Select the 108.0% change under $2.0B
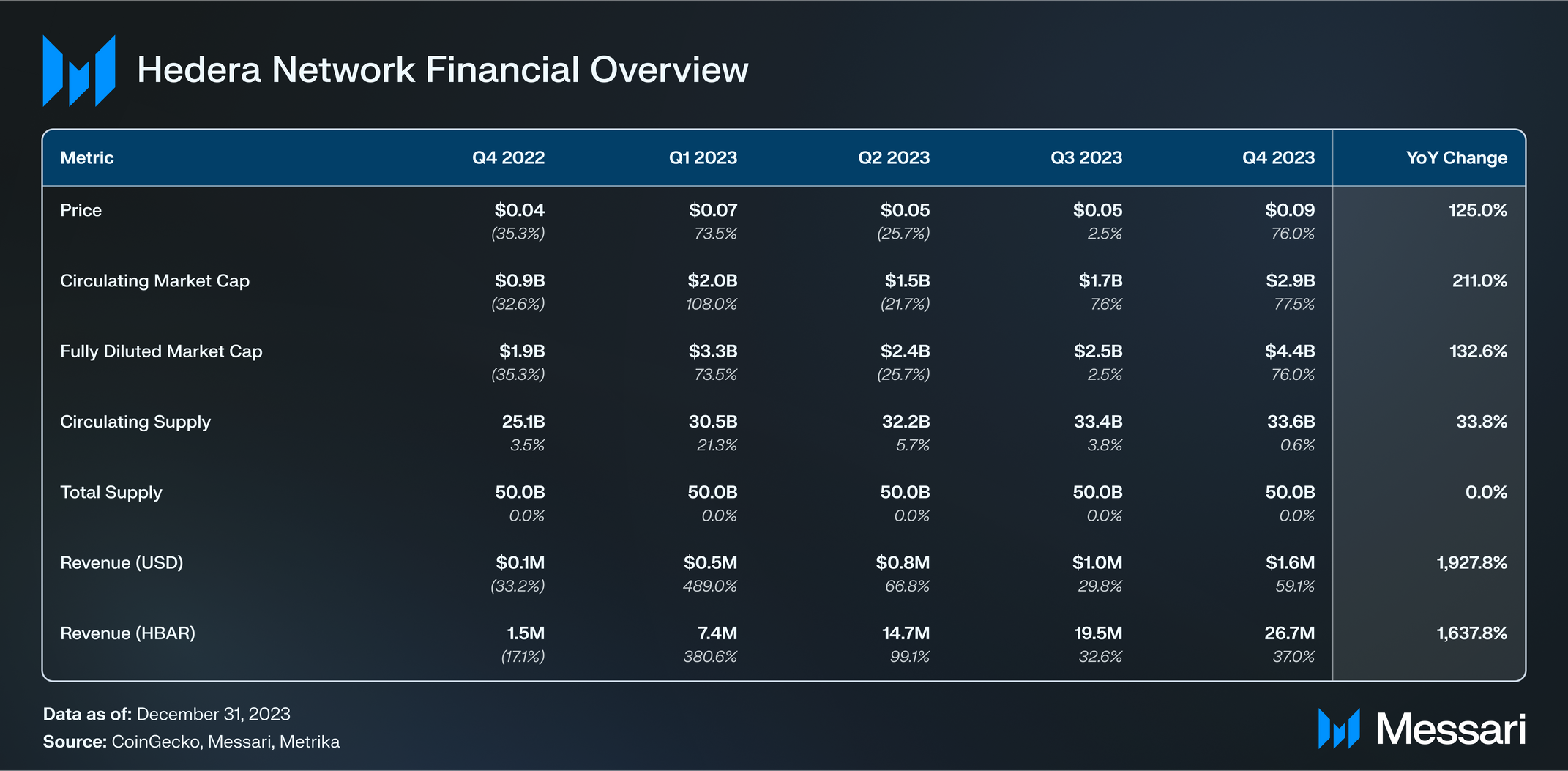This screenshot has height=771, width=1568. [x=712, y=304]
